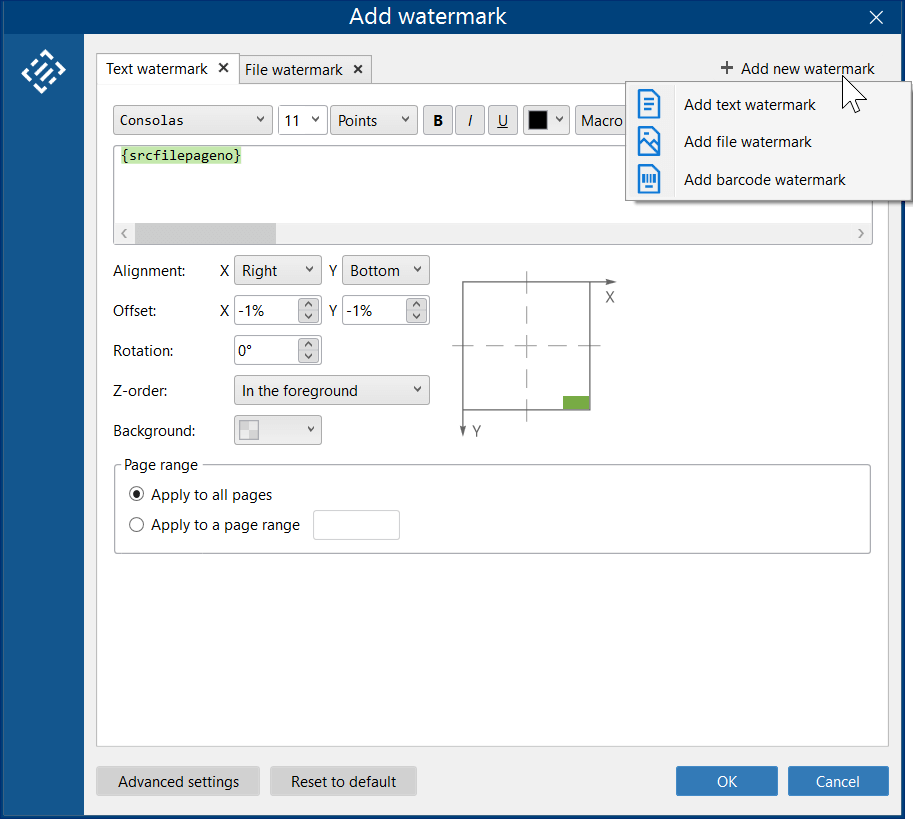913x819 pixels.
Task: Toggle italic formatting
Action: 470,120
